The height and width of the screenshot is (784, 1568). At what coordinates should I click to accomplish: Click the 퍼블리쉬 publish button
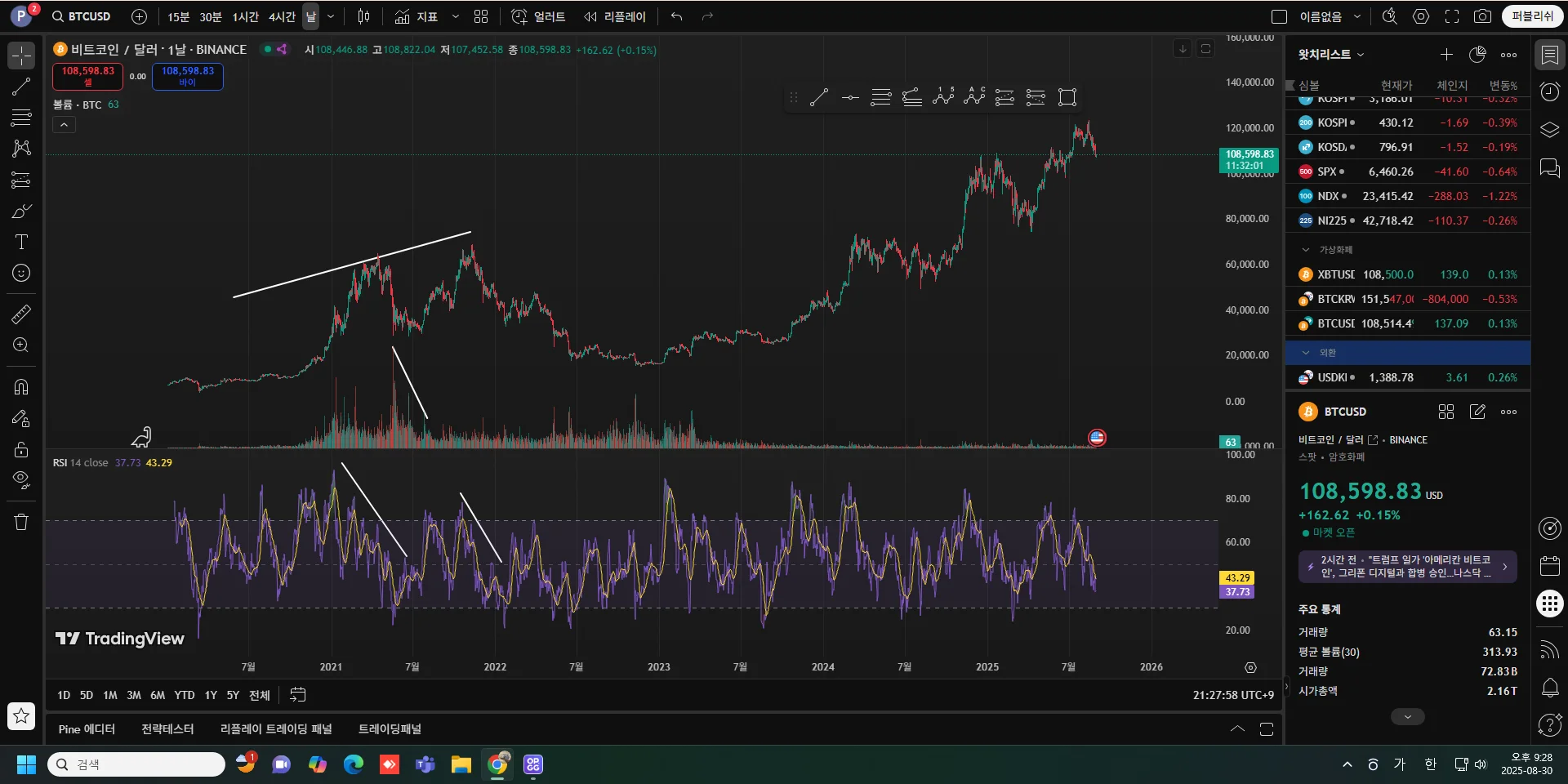[1533, 16]
